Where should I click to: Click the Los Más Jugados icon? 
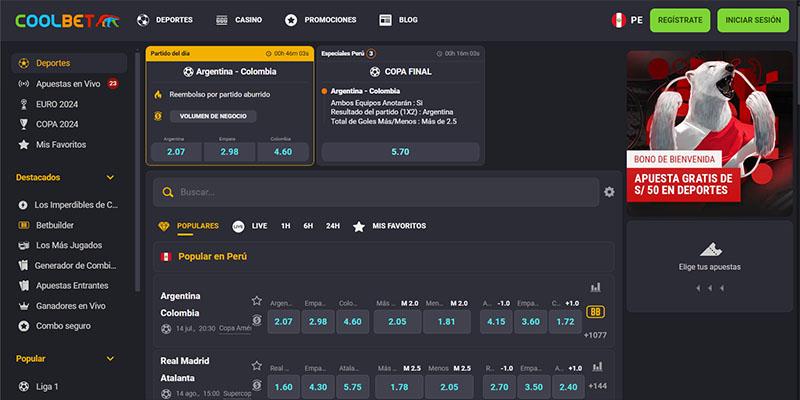pos(23,245)
